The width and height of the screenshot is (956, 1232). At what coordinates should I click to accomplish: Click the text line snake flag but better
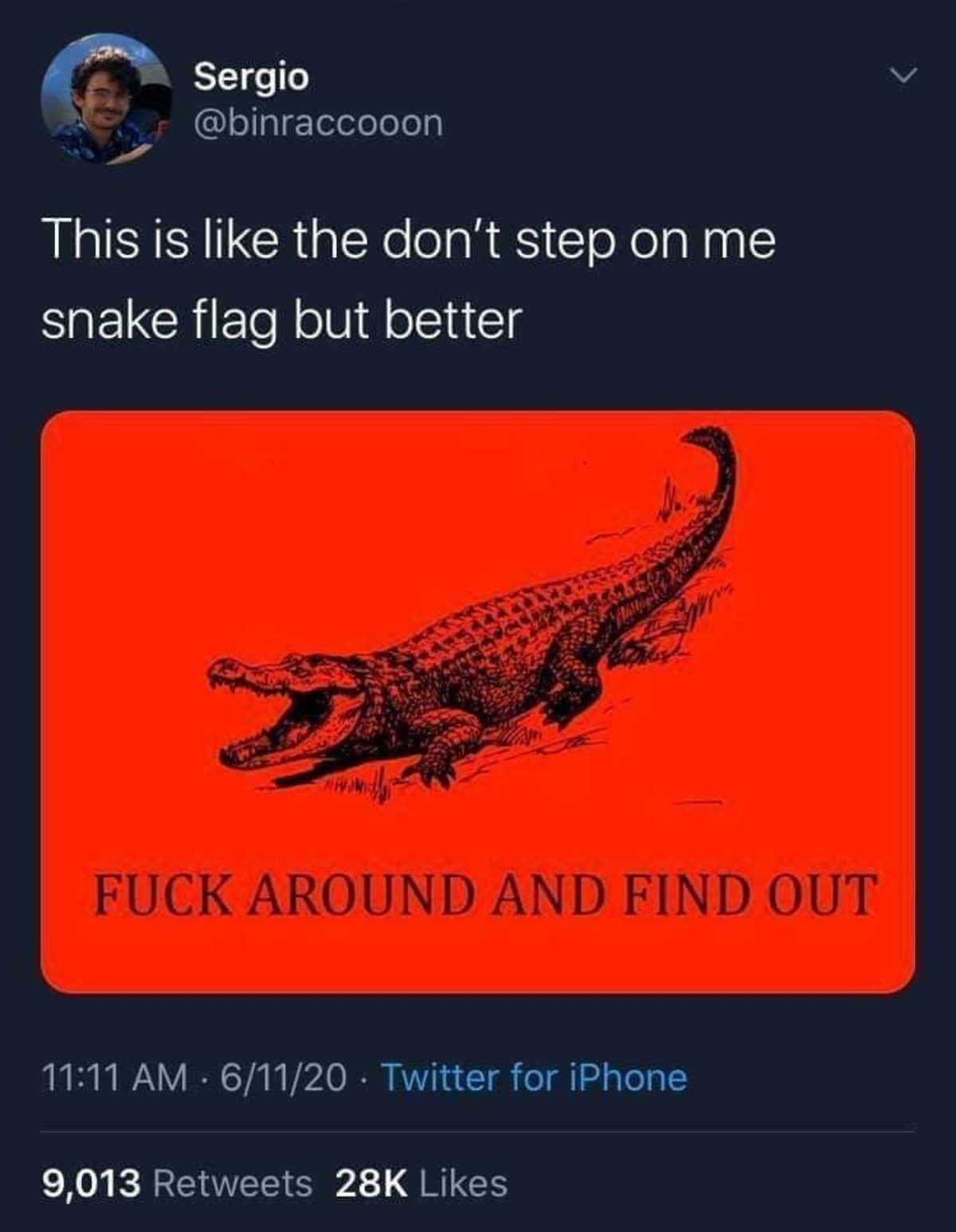click(x=281, y=320)
